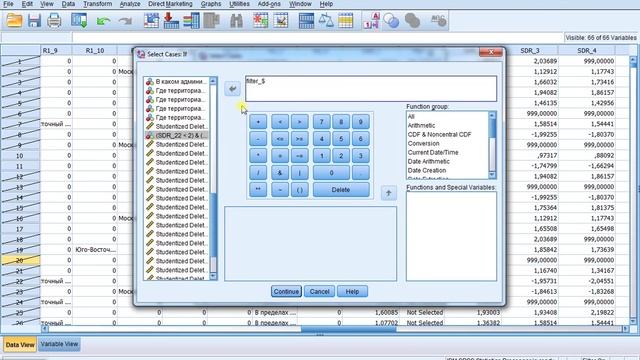
Task: Click the SDR_3 column header
Action: point(530,51)
